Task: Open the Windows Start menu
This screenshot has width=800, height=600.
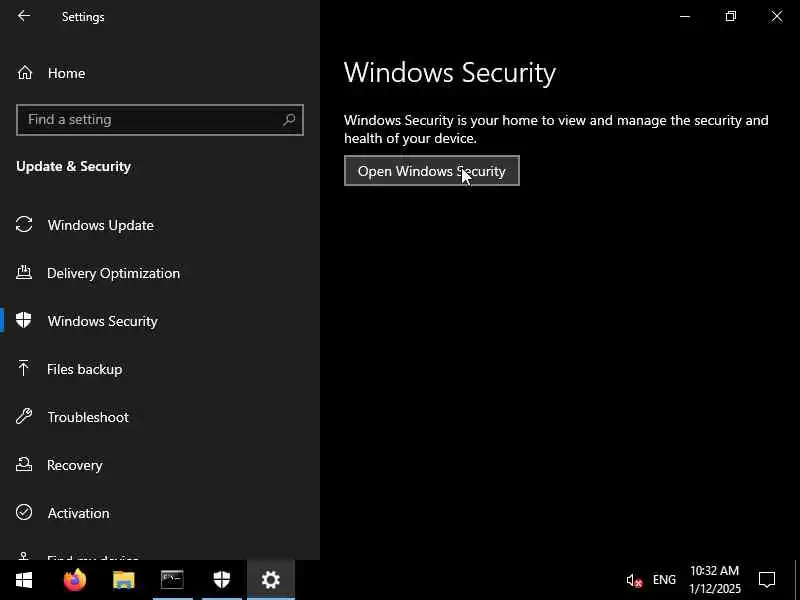Action: click(x=24, y=580)
